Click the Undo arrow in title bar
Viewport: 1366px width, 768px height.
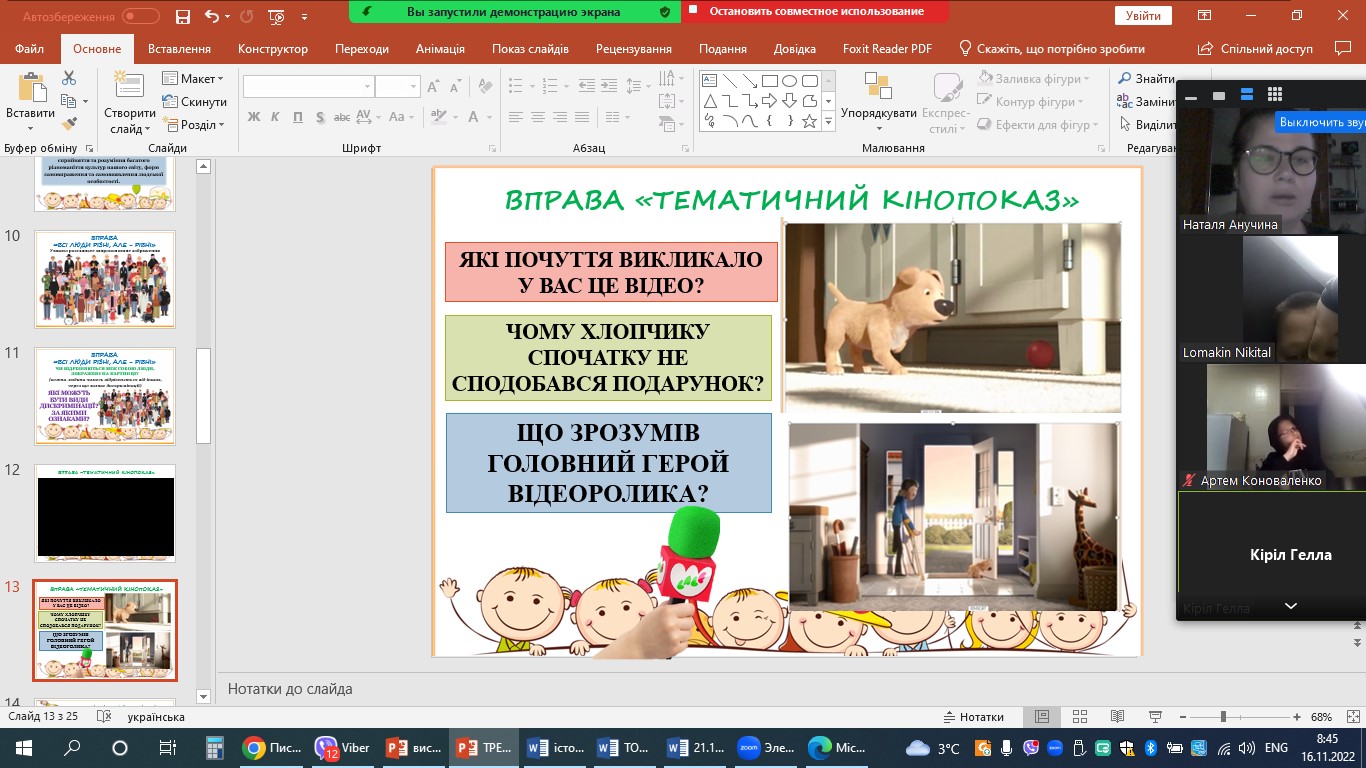point(211,16)
